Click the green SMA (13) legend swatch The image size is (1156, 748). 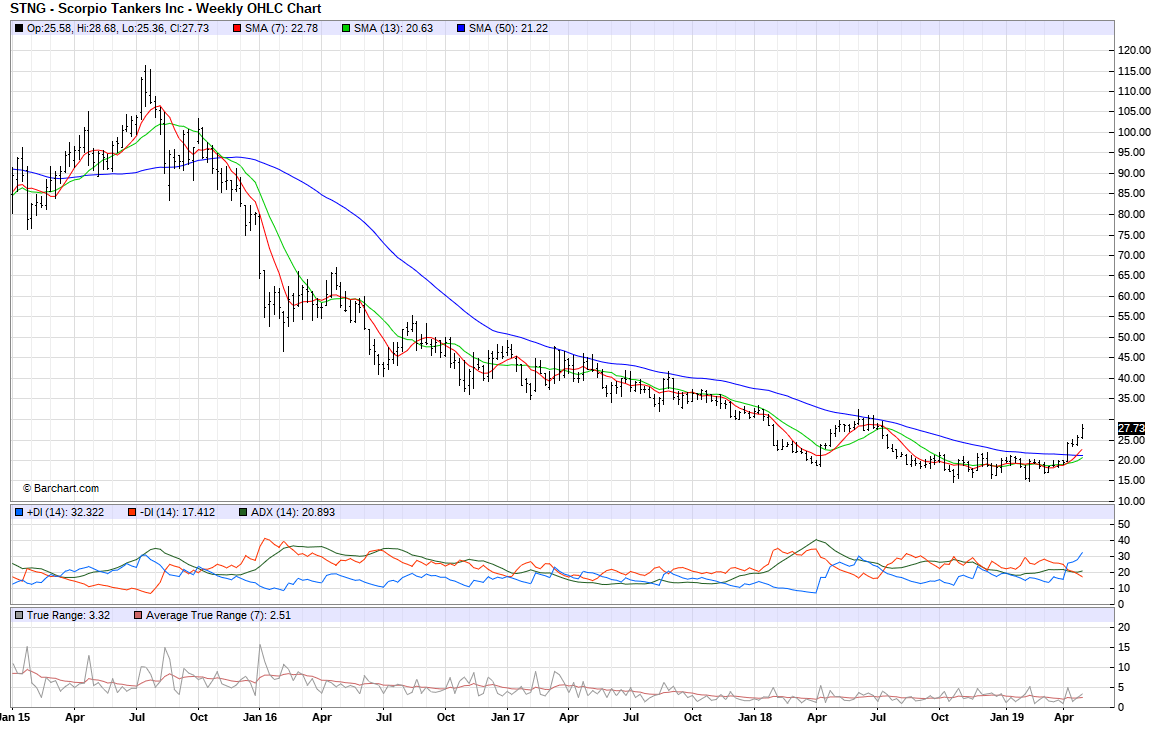346,28
